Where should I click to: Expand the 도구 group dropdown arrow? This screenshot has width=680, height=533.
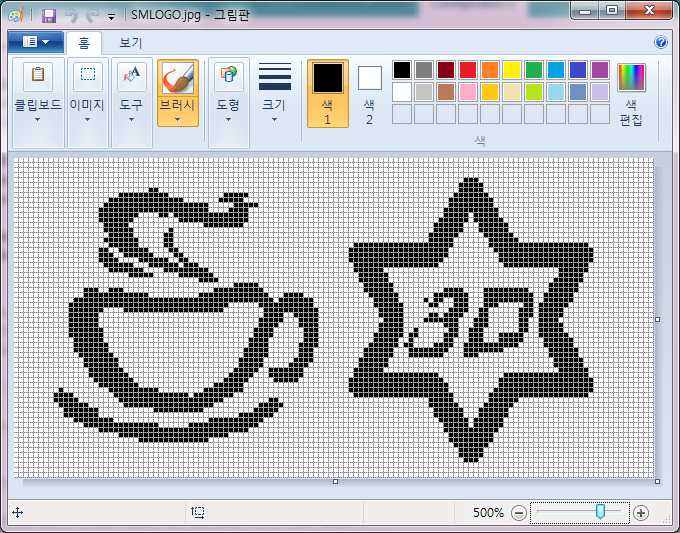point(131,120)
